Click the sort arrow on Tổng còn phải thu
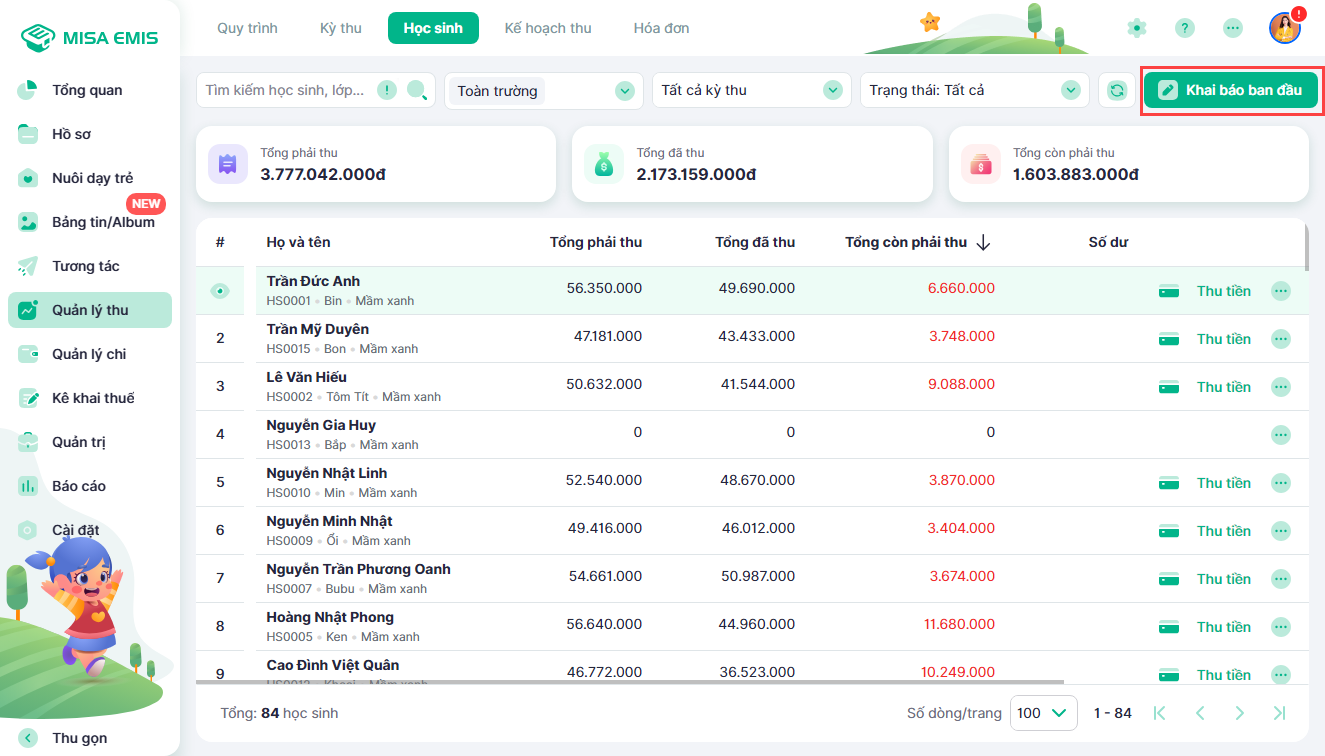Image resolution: width=1325 pixels, height=756 pixels. (x=983, y=243)
